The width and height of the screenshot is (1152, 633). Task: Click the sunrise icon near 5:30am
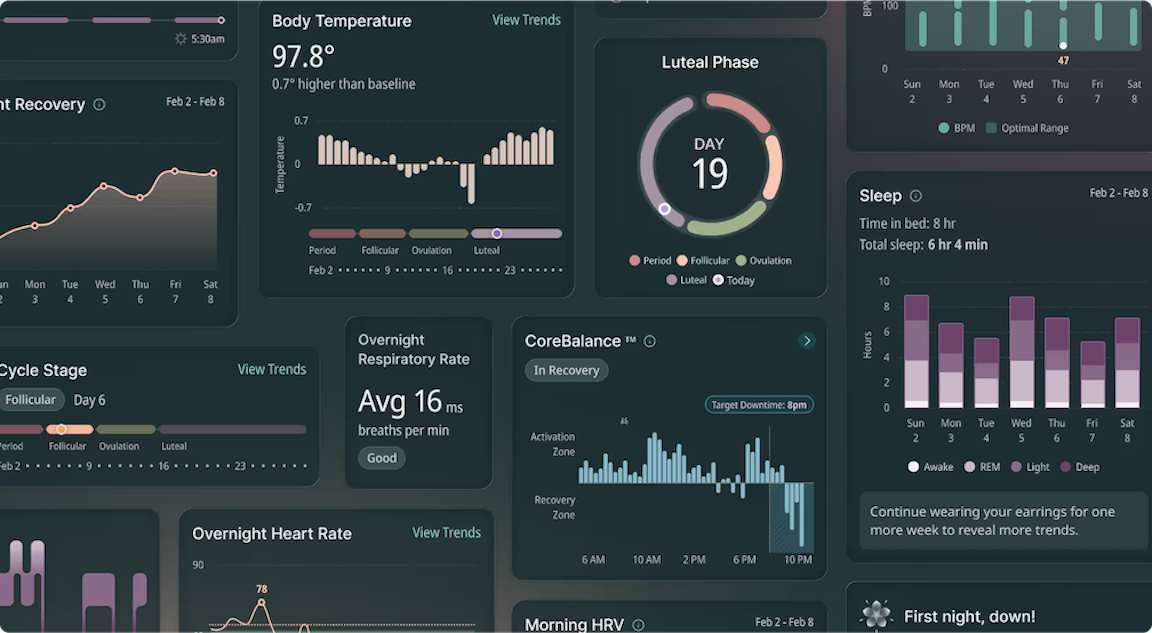(x=181, y=39)
